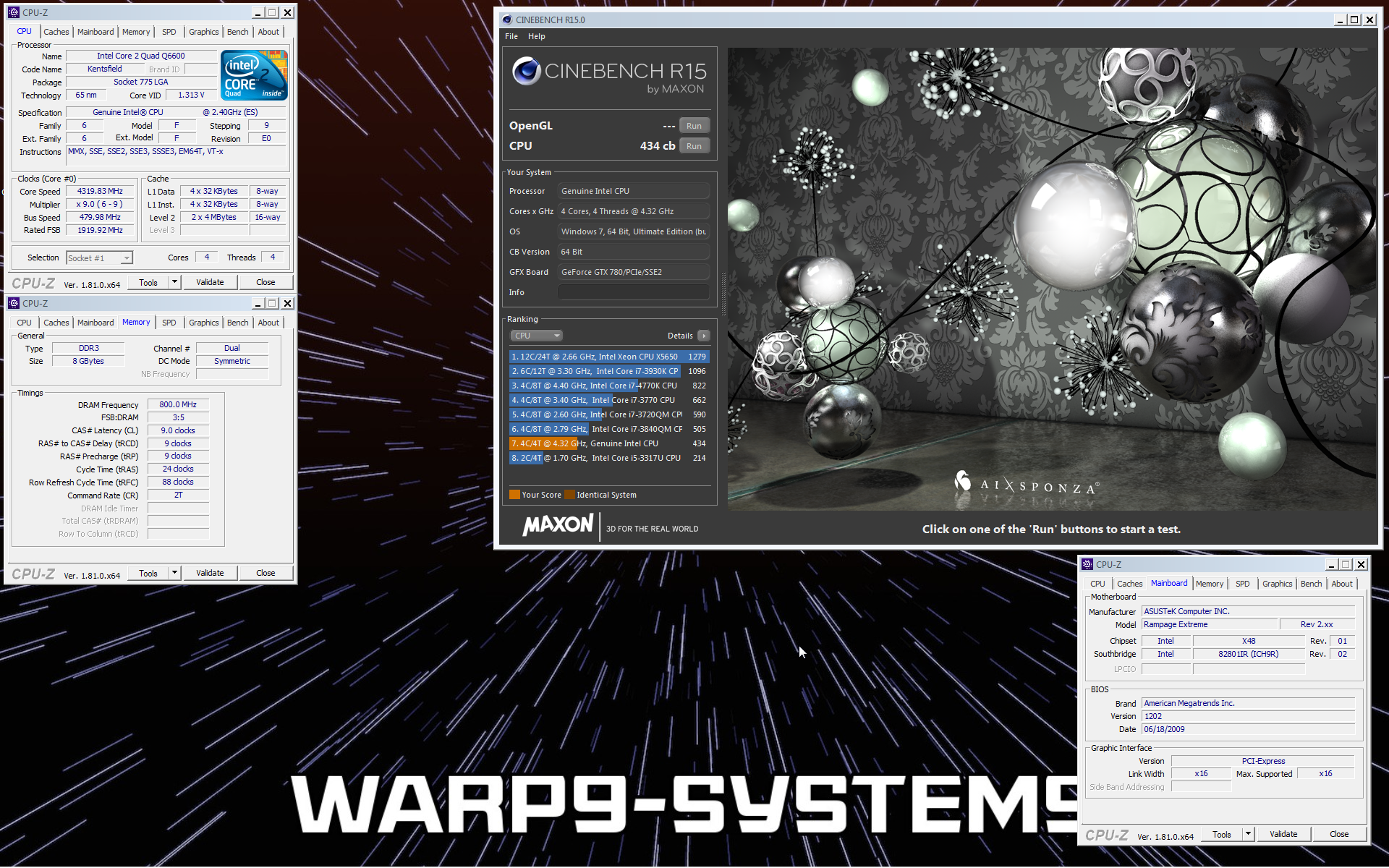Click CPU-Z title icon of top window
1389x868 pixels.
(14, 12)
